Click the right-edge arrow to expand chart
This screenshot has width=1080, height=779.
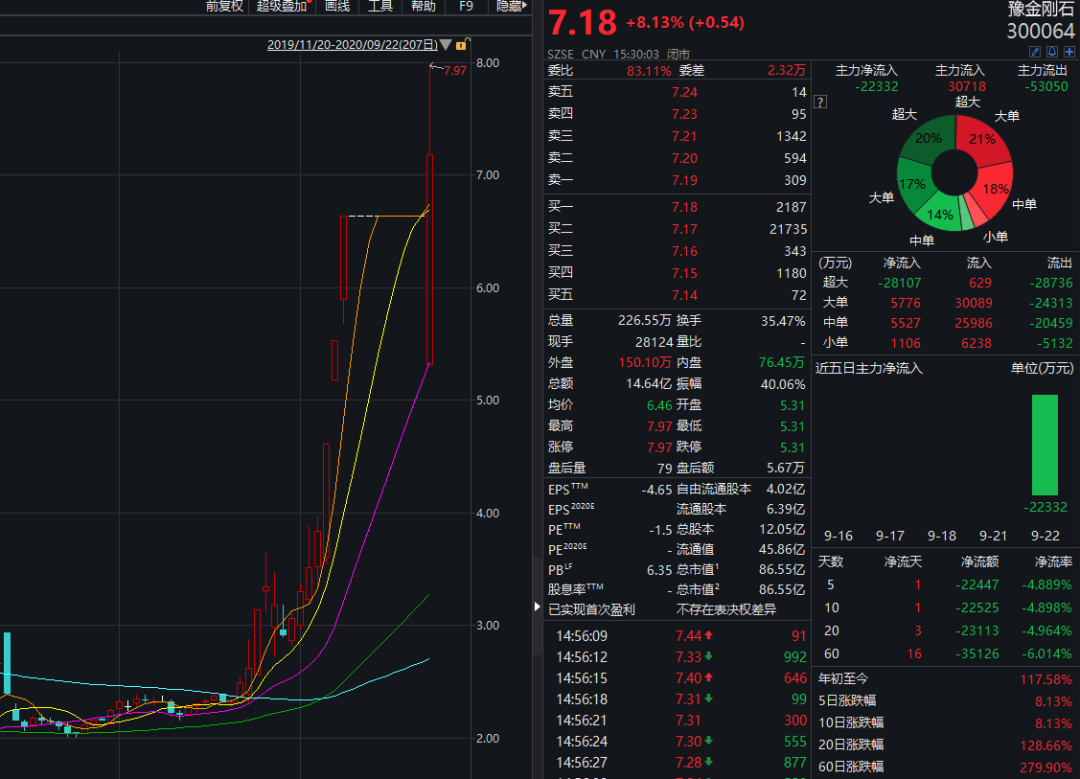pyautogui.click(x=537, y=605)
